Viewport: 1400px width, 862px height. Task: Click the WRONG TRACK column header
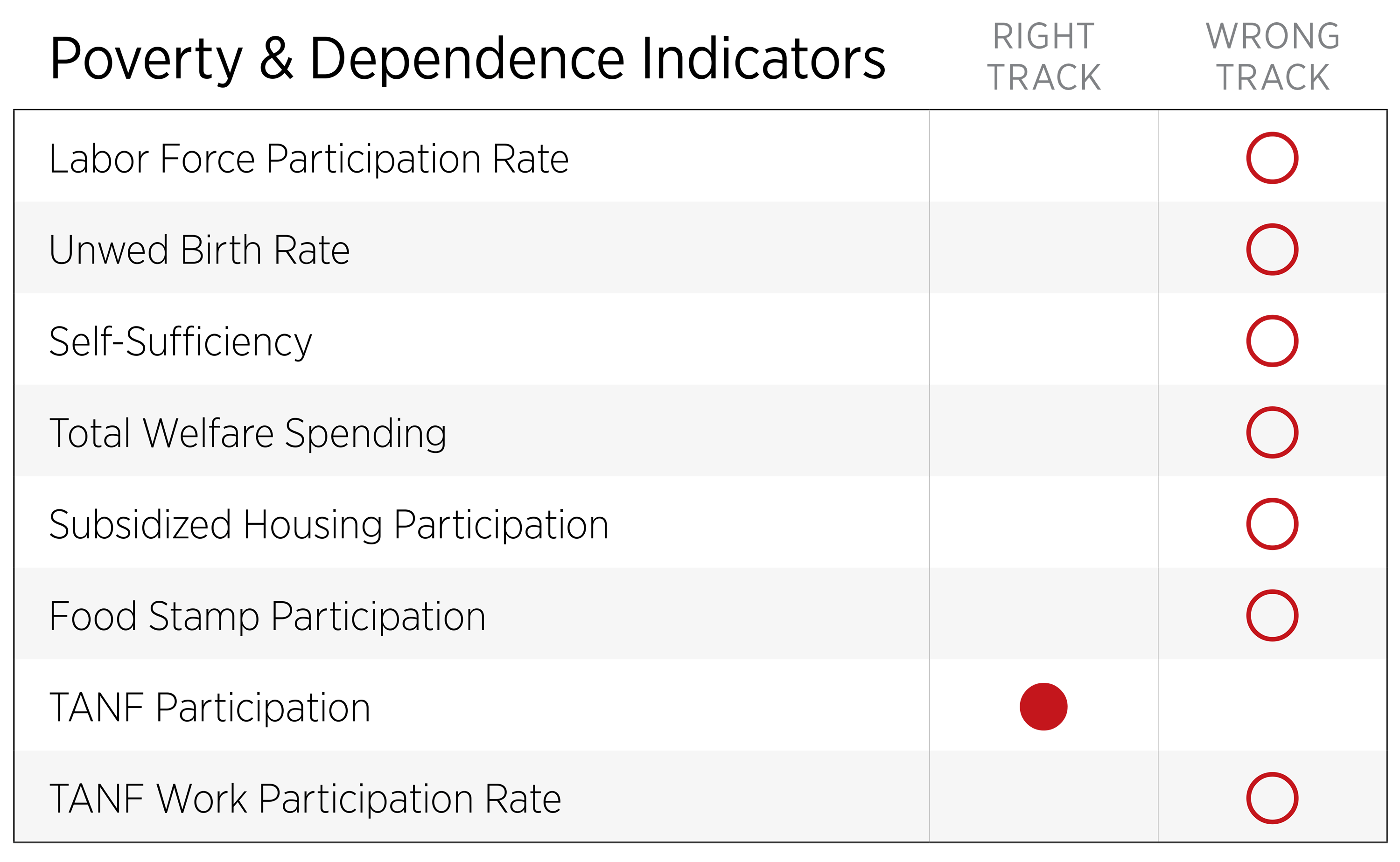tap(1272, 56)
